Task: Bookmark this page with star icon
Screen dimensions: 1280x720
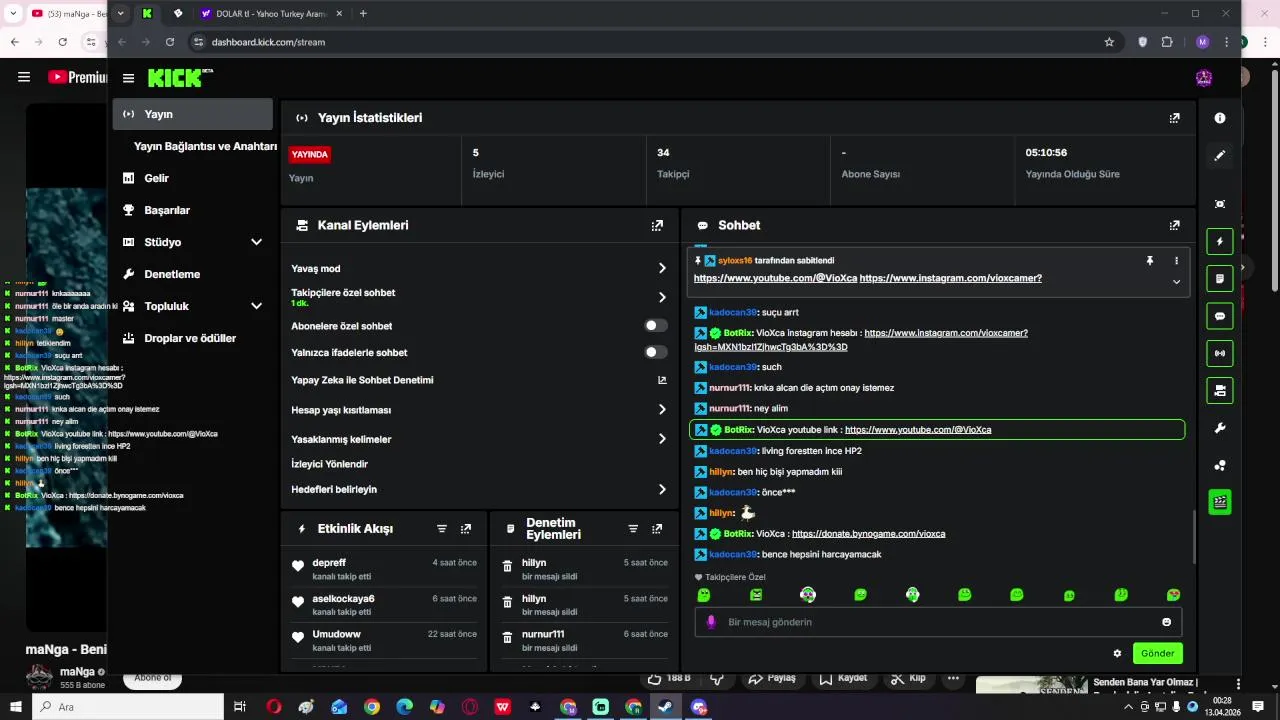Action: coord(1109,42)
